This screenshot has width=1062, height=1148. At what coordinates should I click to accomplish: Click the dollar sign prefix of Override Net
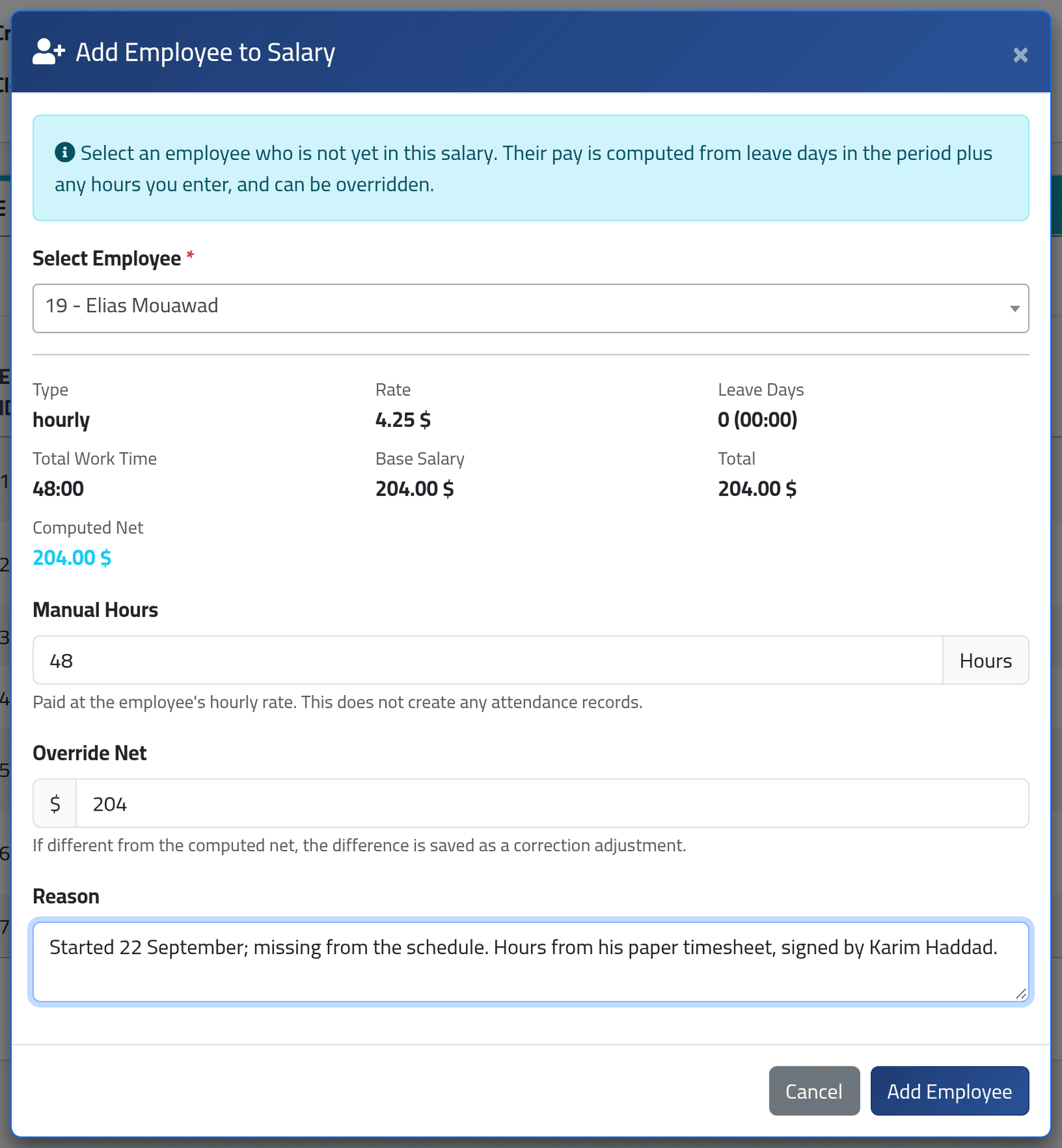(55, 803)
